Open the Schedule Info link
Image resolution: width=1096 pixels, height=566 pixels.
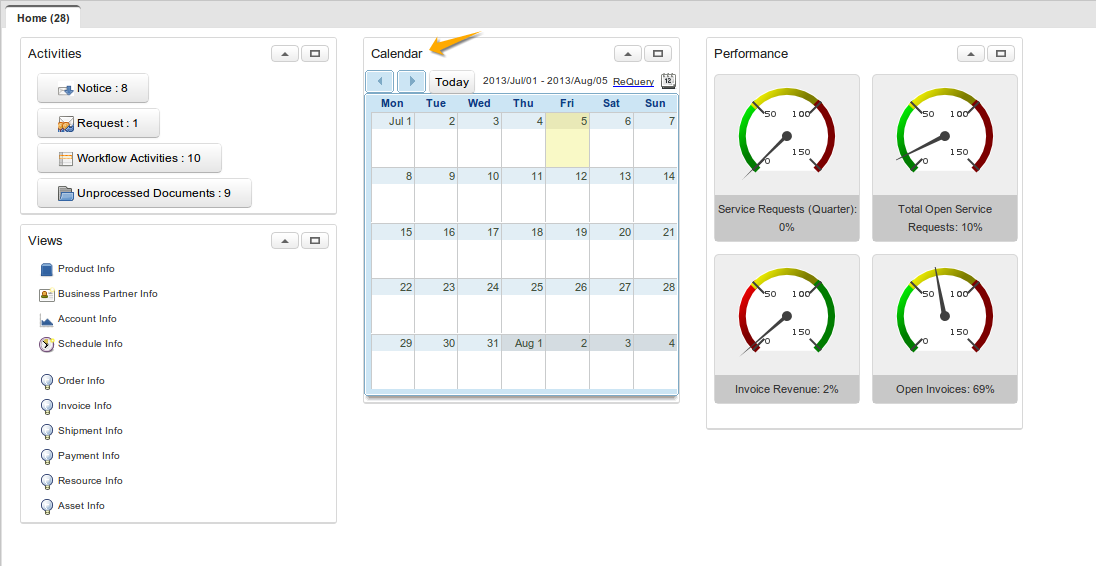(x=90, y=344)
